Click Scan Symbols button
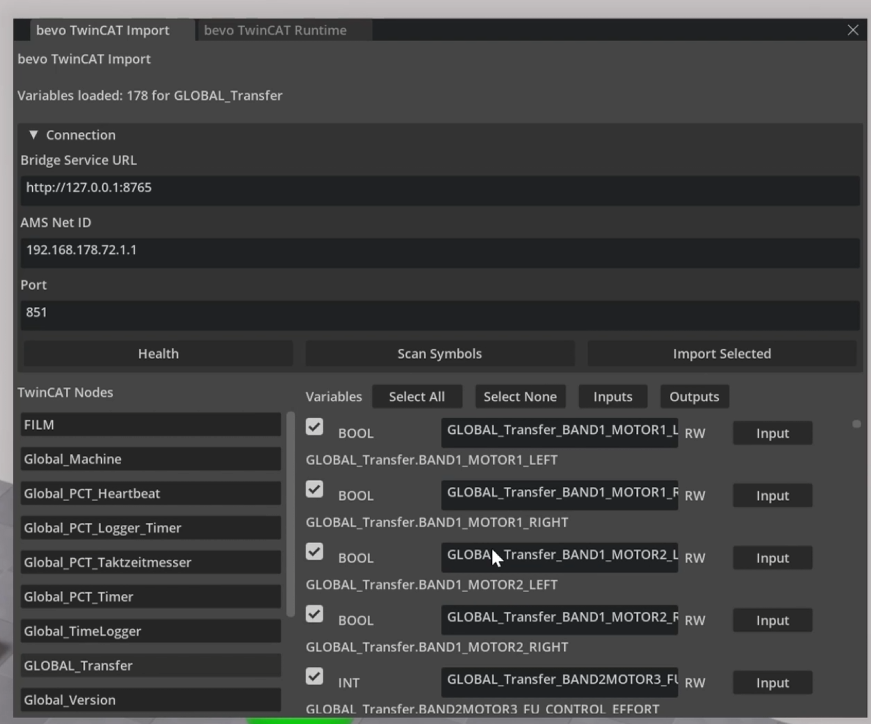871x724 pixels. point(439,354)
